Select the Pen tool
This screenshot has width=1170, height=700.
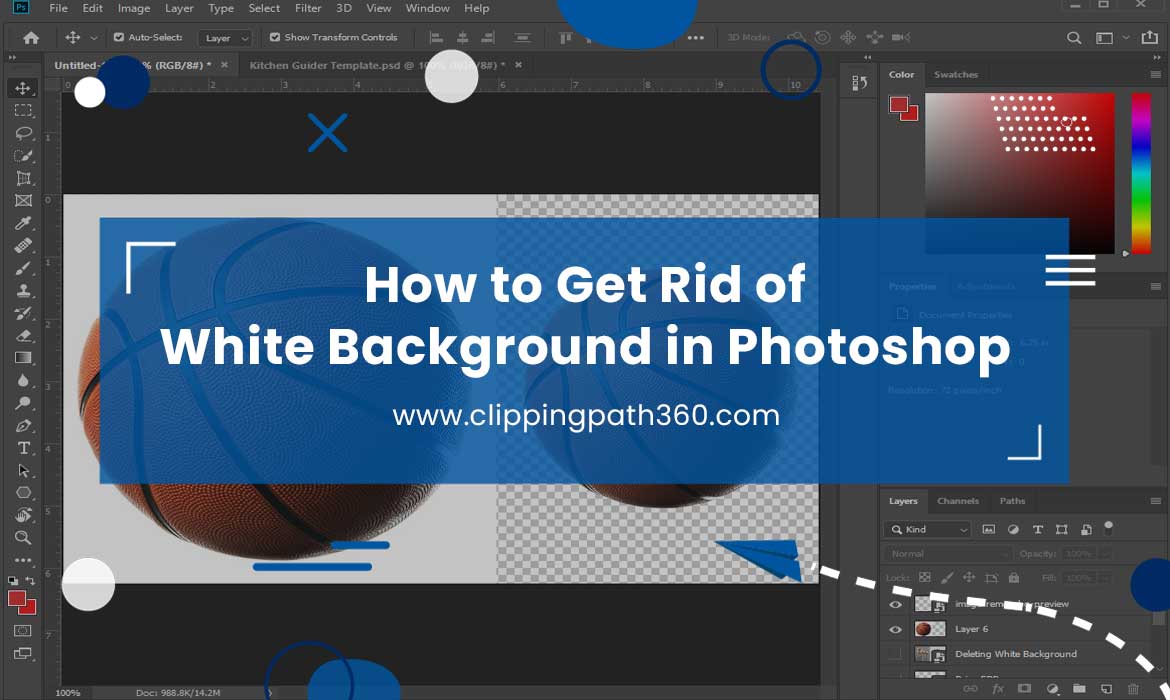tap(23, 425)
